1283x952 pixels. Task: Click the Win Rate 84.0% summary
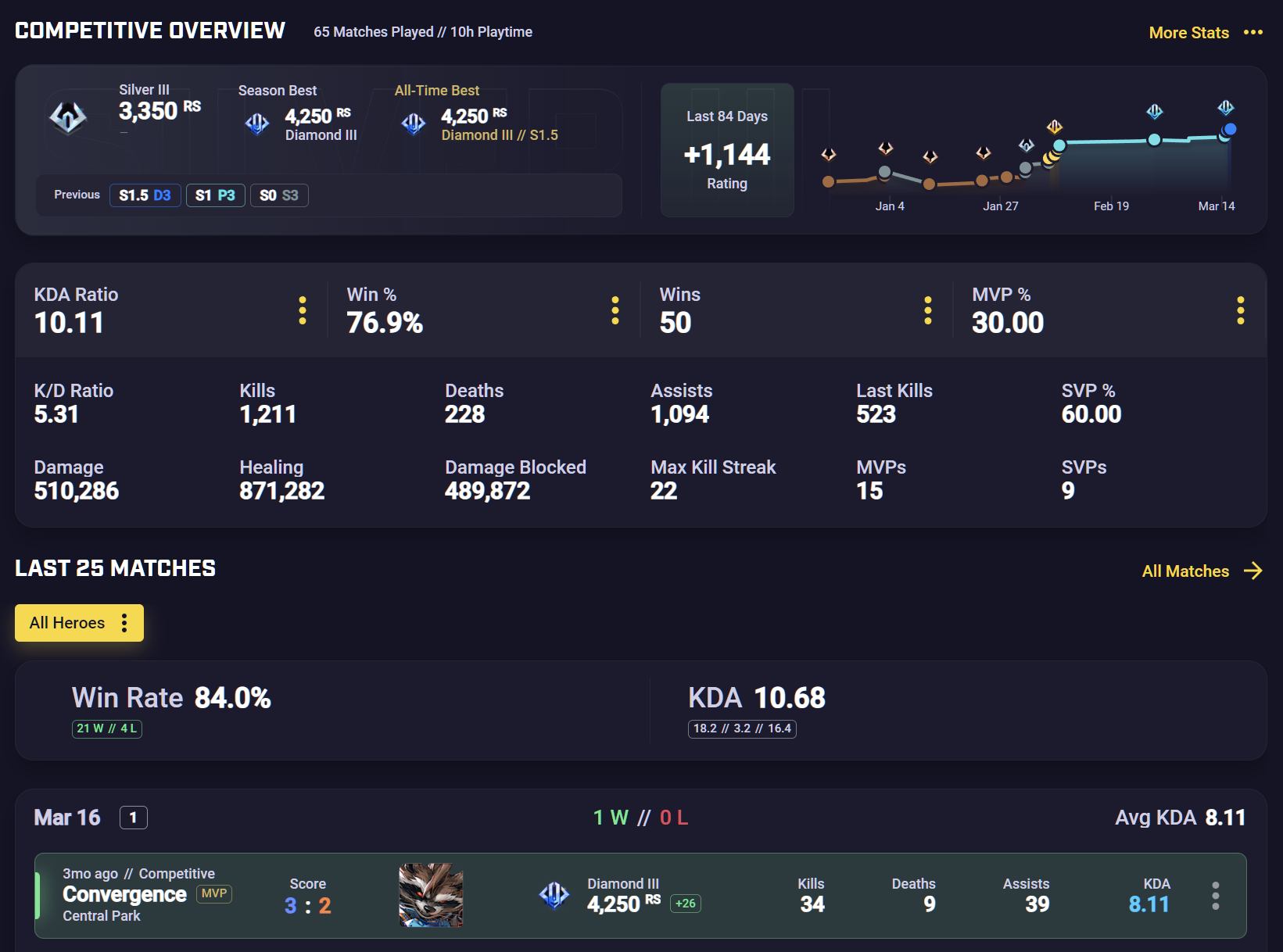point(171,698)
